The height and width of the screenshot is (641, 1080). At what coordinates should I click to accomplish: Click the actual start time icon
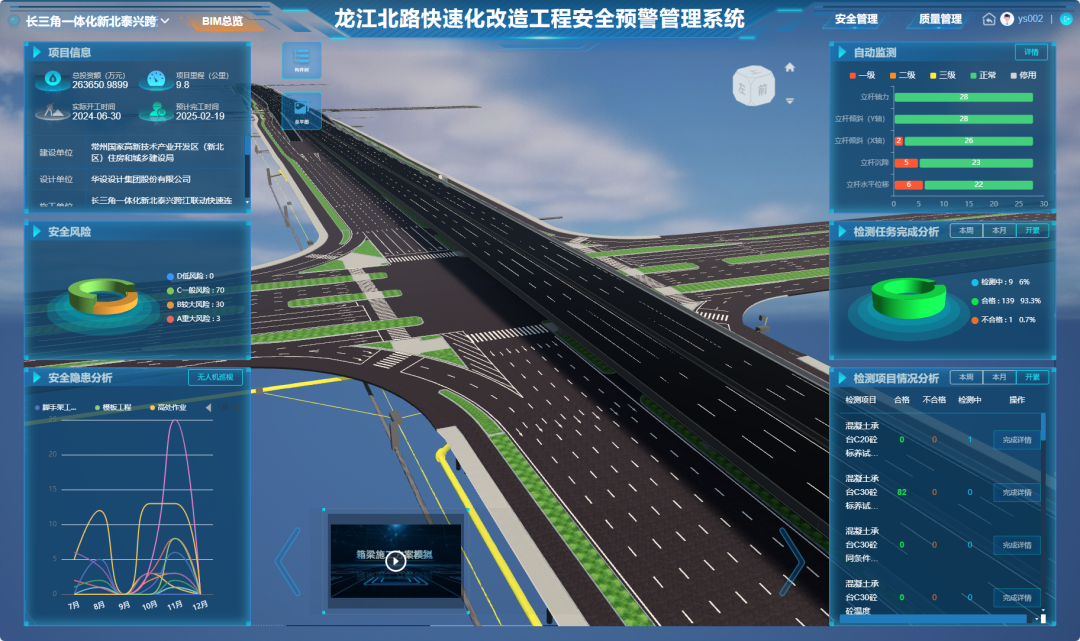tap(52, 111)
